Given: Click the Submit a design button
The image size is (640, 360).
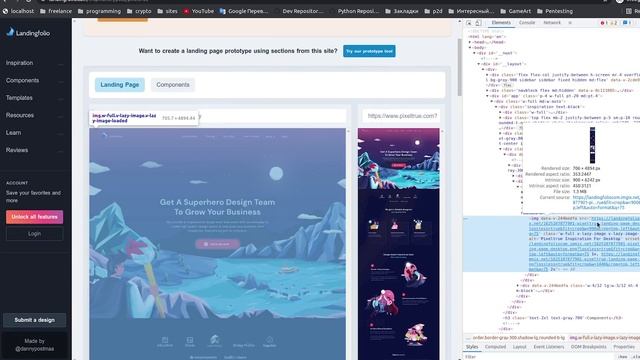Looking at the screenshot, I should (x=34, y=320).
